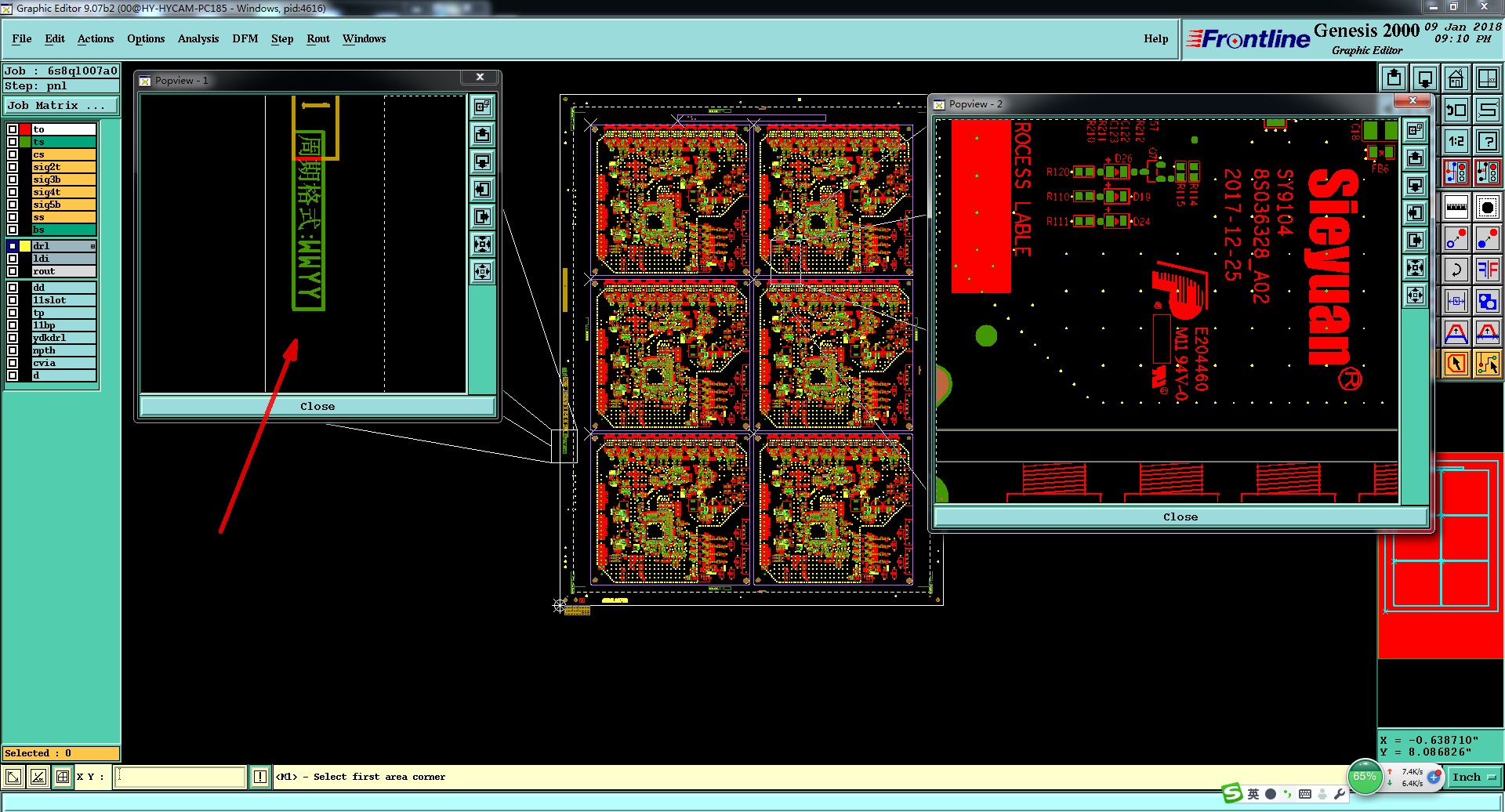Viewport: 1505px width, 812px height.
Task: Expand the small marker on drl layer row
Action: 92,246
